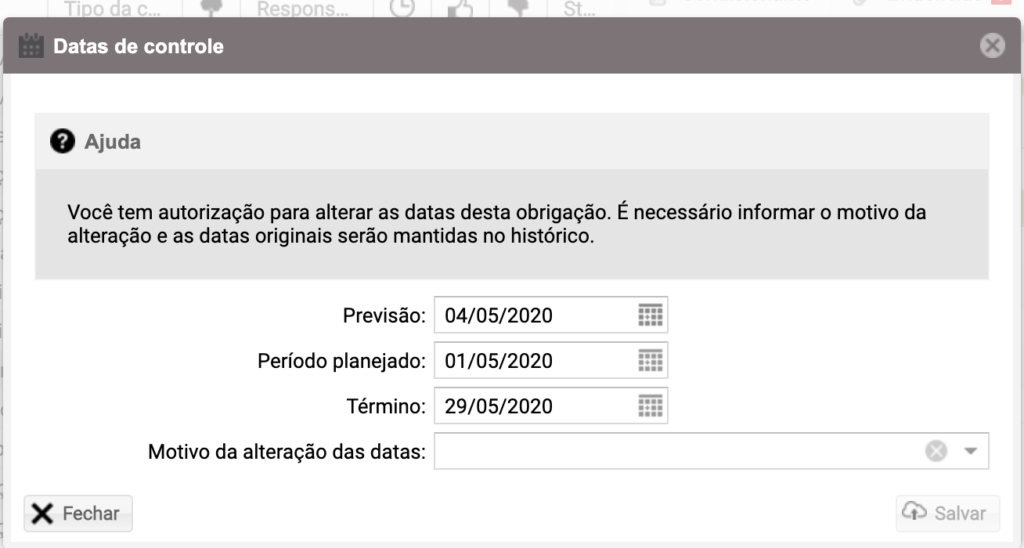Click the Tipo da c... column header
The image size is (1024, 548).
pos(114,9)
